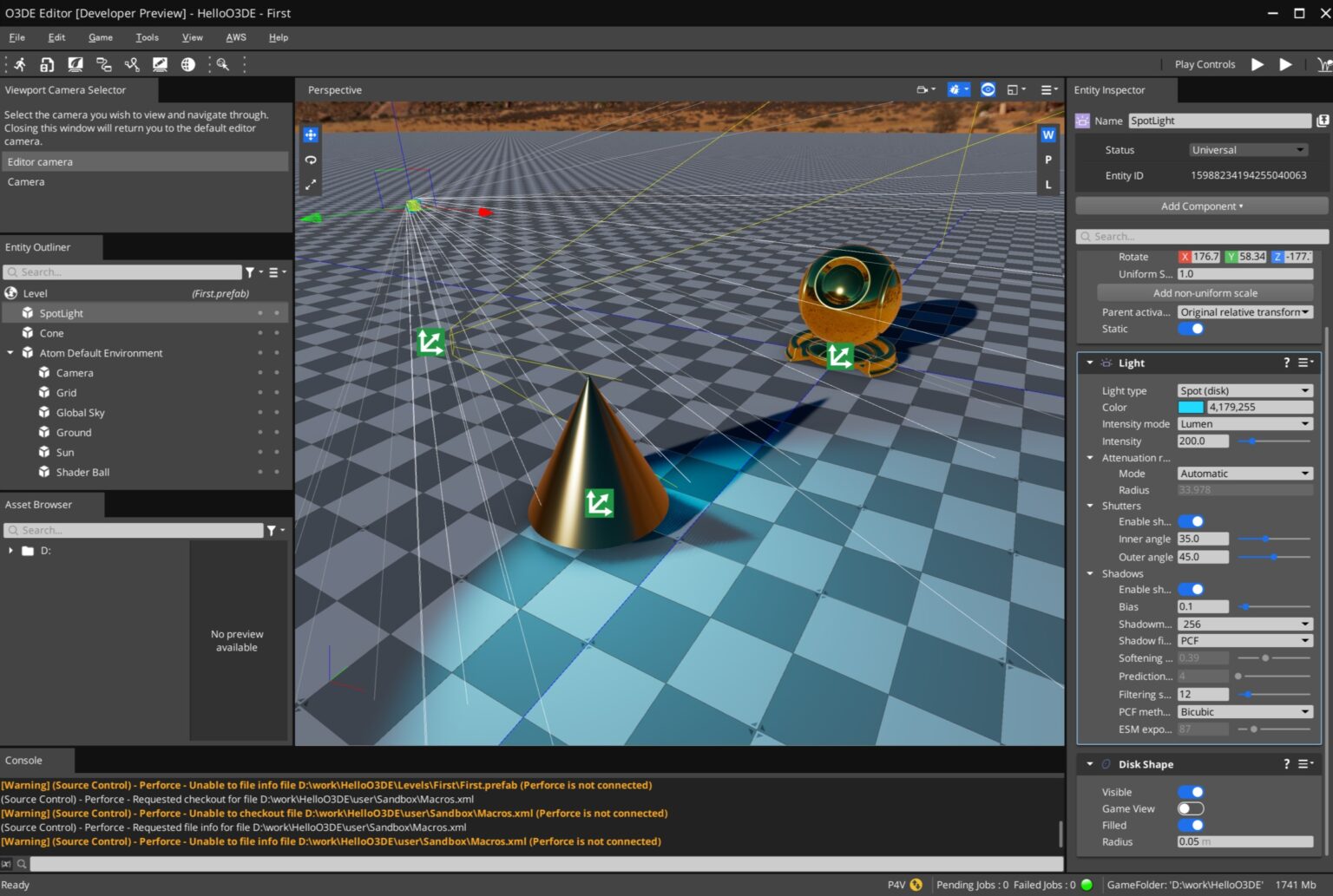Click the Add Component button
This screenshot has width=1333, height=896.
click(1201, 206)
